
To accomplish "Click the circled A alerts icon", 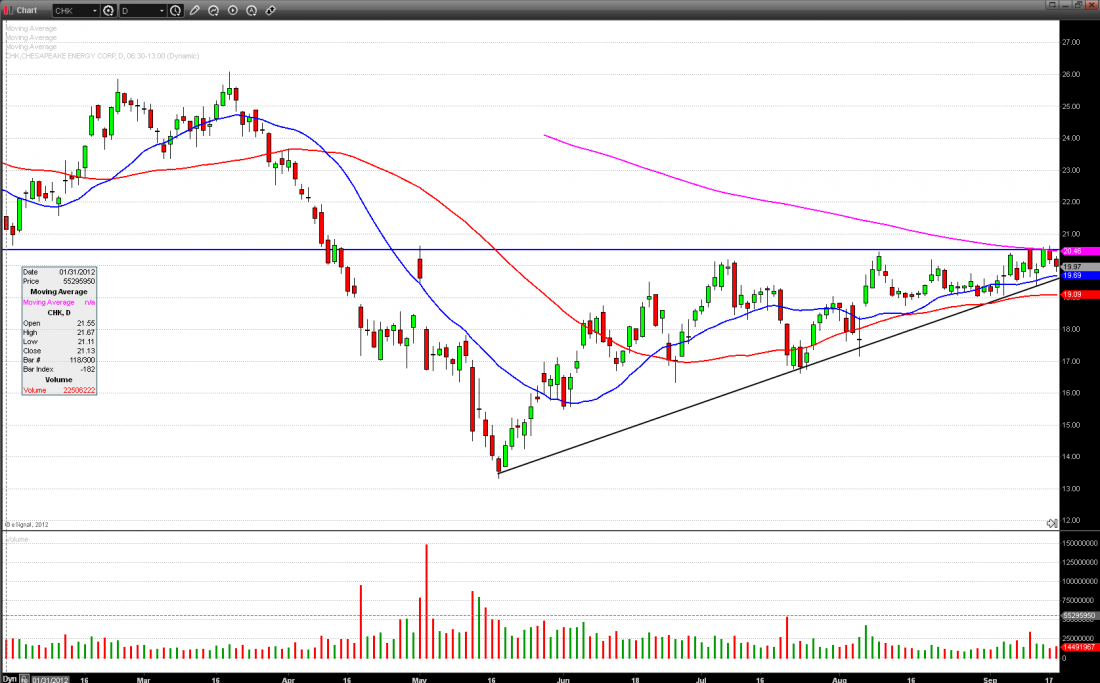I will [x=252, y=10].
